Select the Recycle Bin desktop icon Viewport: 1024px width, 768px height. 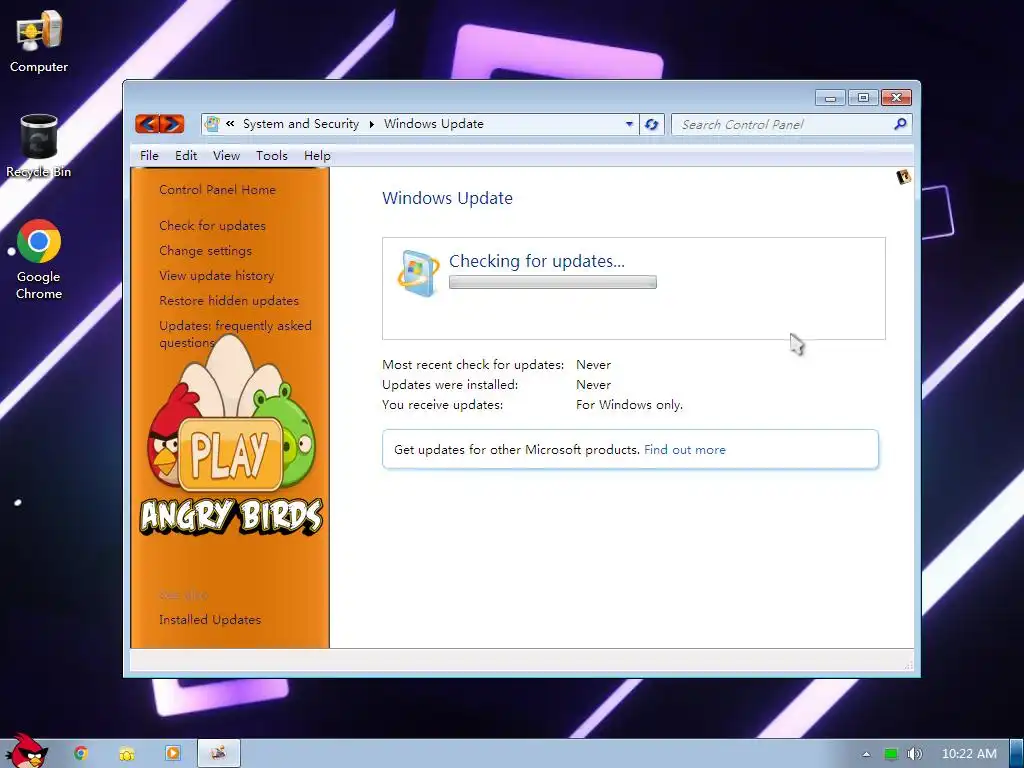(x=39, y=146)
